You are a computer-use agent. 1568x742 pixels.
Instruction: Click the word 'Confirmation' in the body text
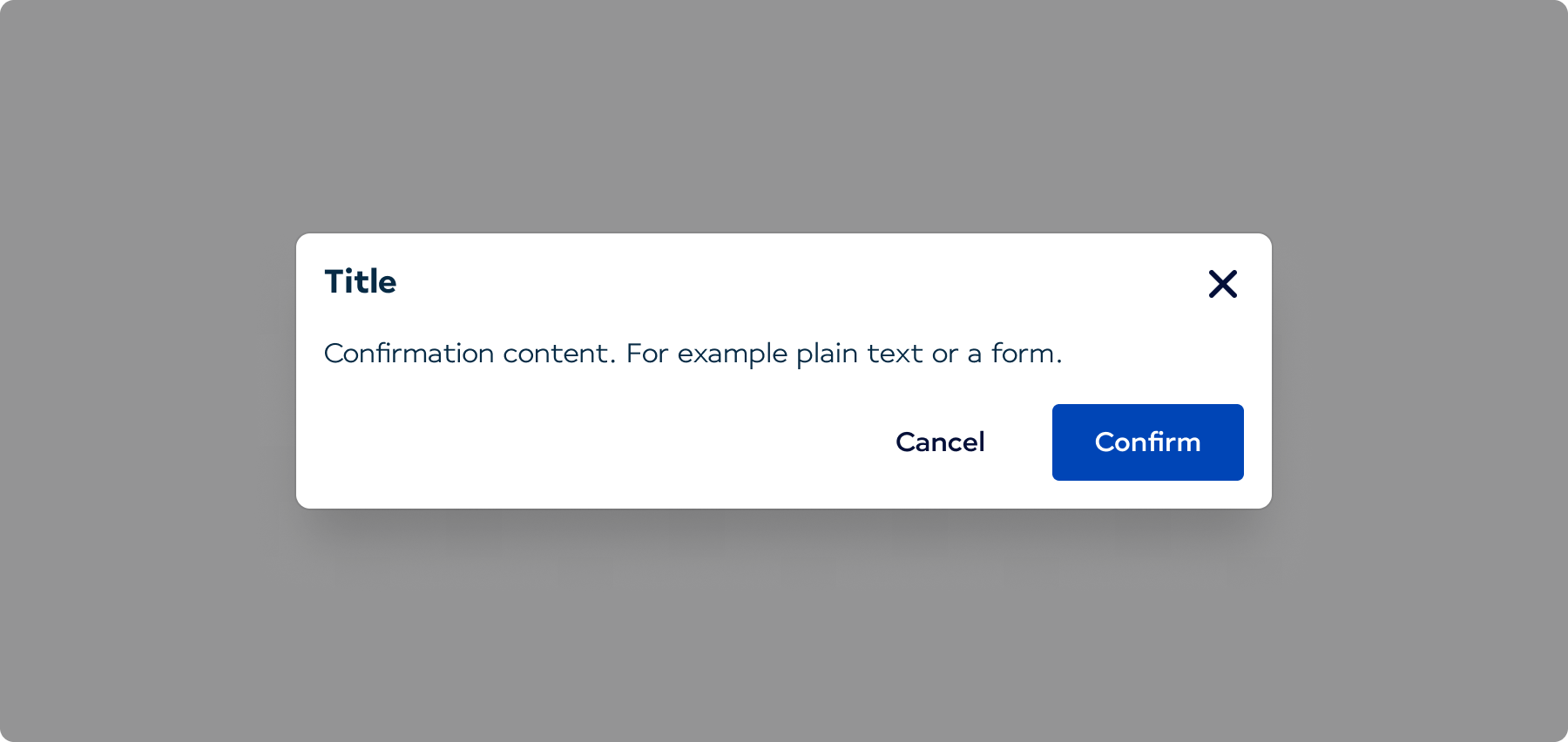[x=409, y=354]
